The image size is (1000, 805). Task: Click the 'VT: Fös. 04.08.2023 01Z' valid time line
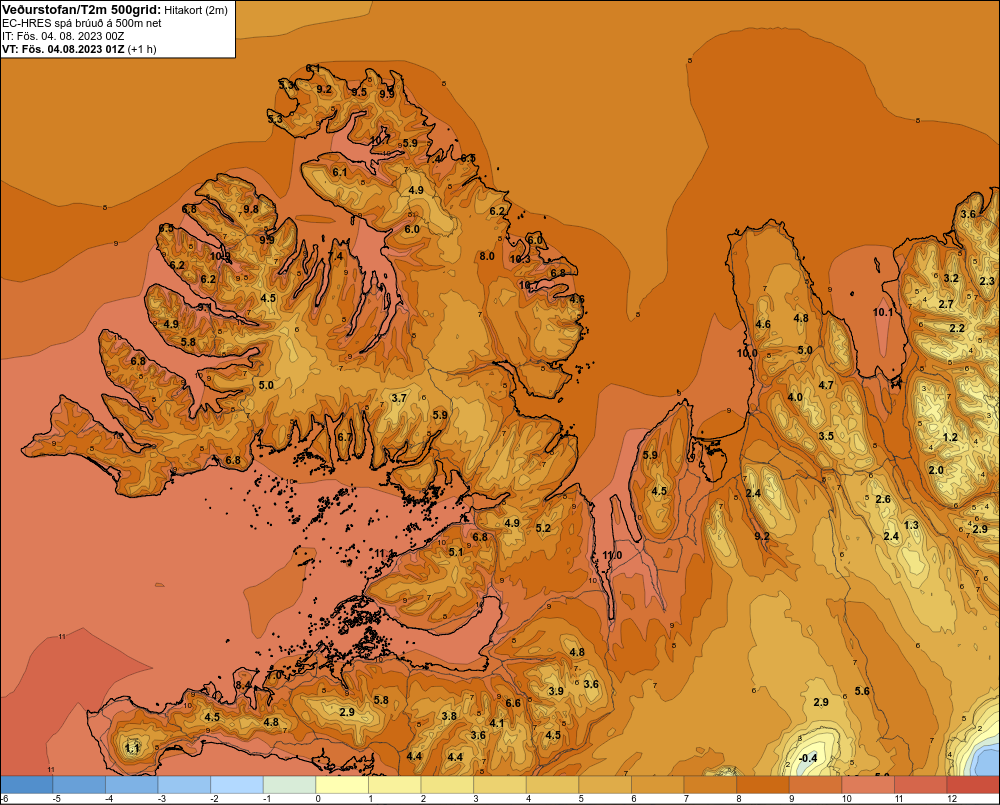pyautogui.click(x=63, y=49)
